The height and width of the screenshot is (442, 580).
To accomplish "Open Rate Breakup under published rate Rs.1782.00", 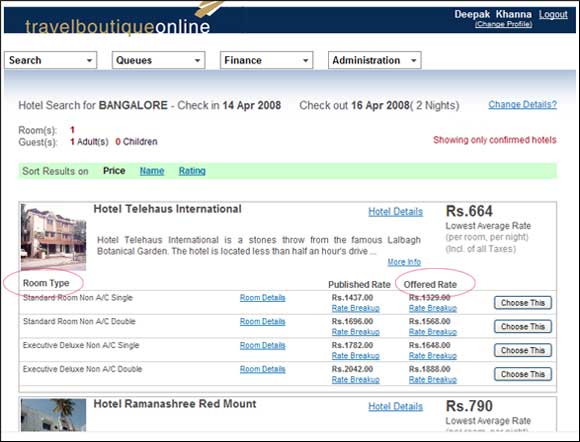I will (x=355, y=356).
